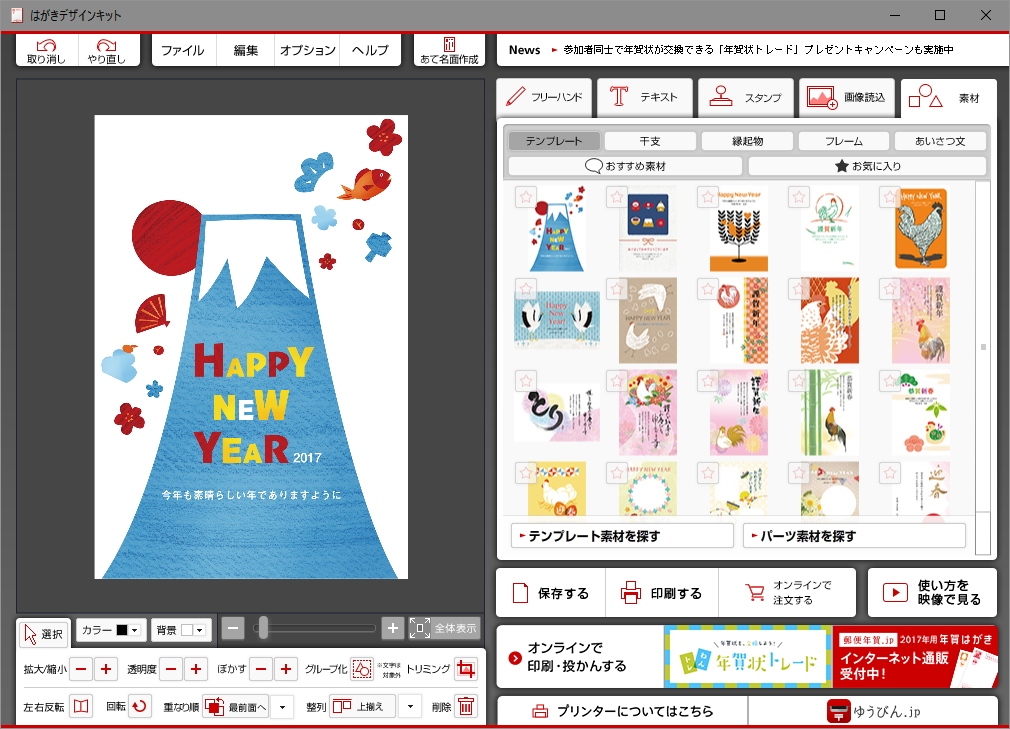This screenshot has height=729, width=1010.
Task: Click 保存する save button
Action: pyautogui.click(x=551, y=592)
